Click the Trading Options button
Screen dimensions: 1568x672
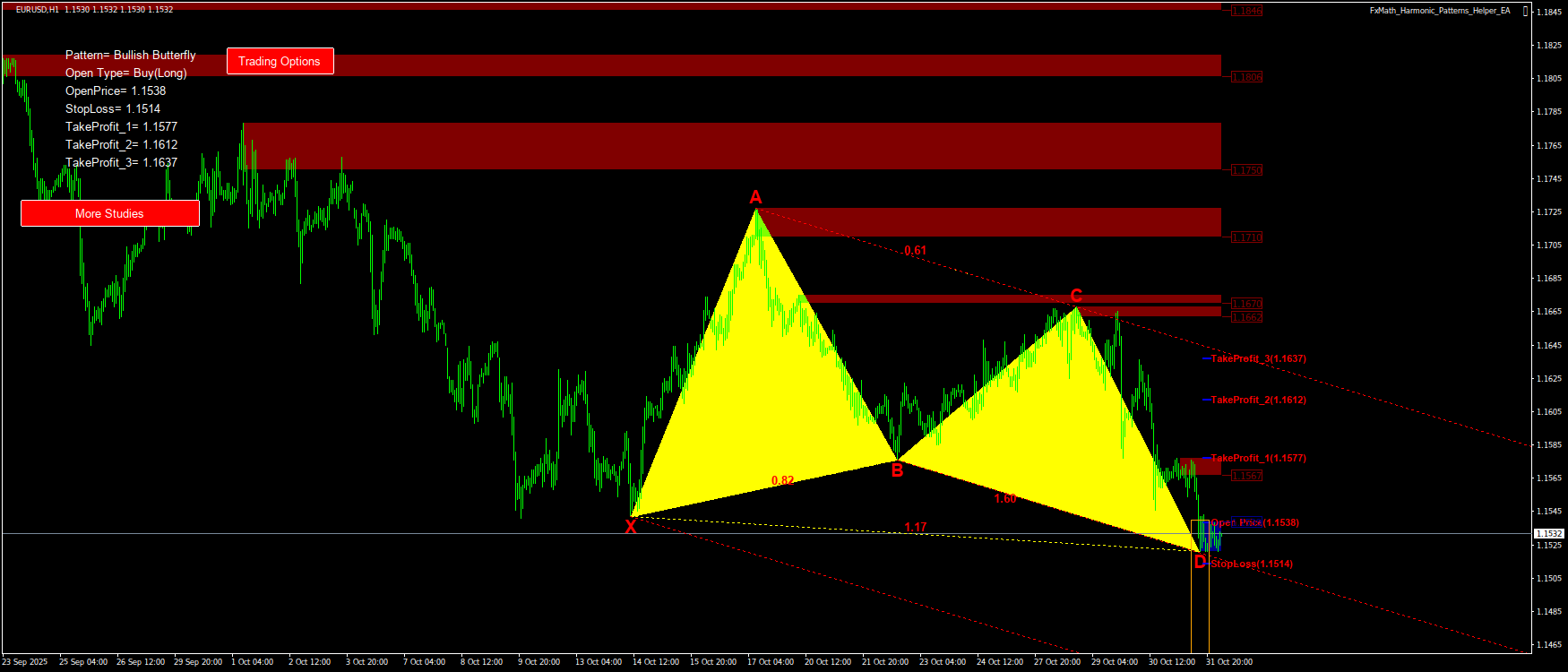(x=280, y=61)
